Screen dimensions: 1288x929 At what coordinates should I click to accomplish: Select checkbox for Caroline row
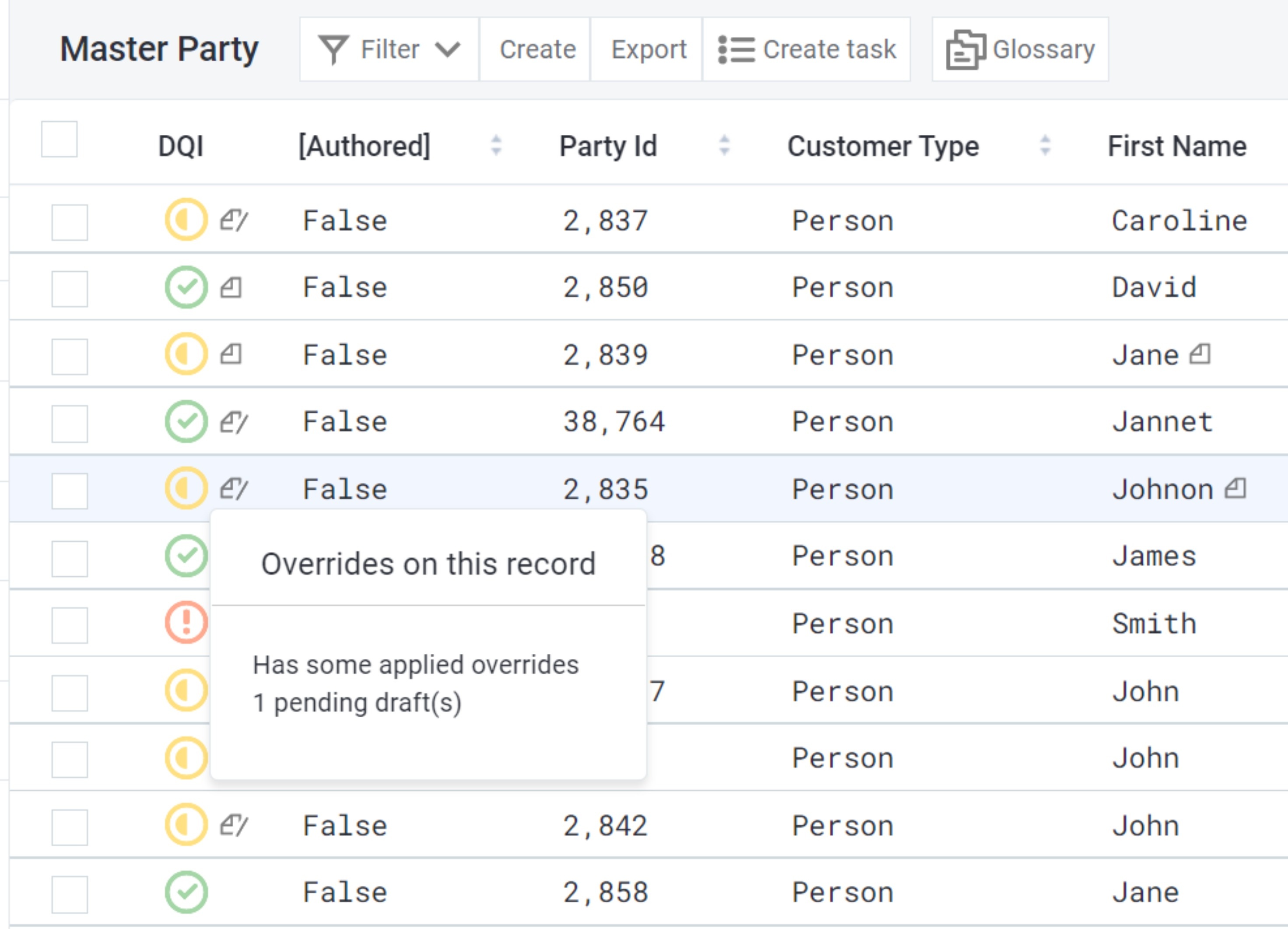point(69,222)
